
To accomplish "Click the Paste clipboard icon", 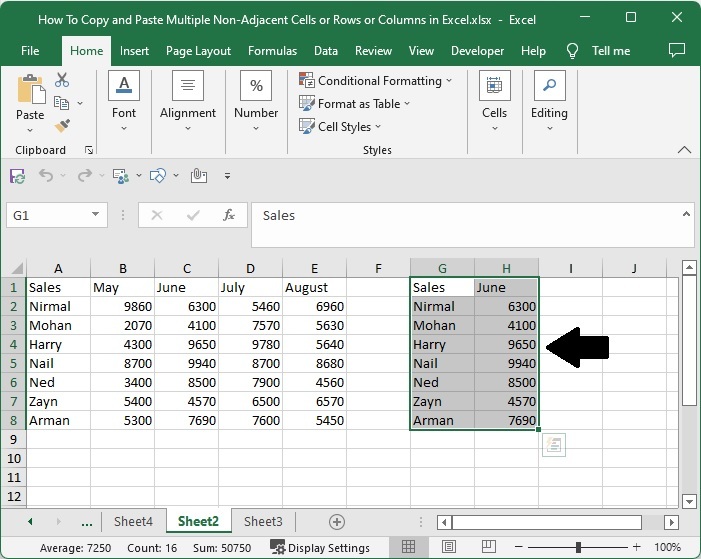I will (30, 91).
